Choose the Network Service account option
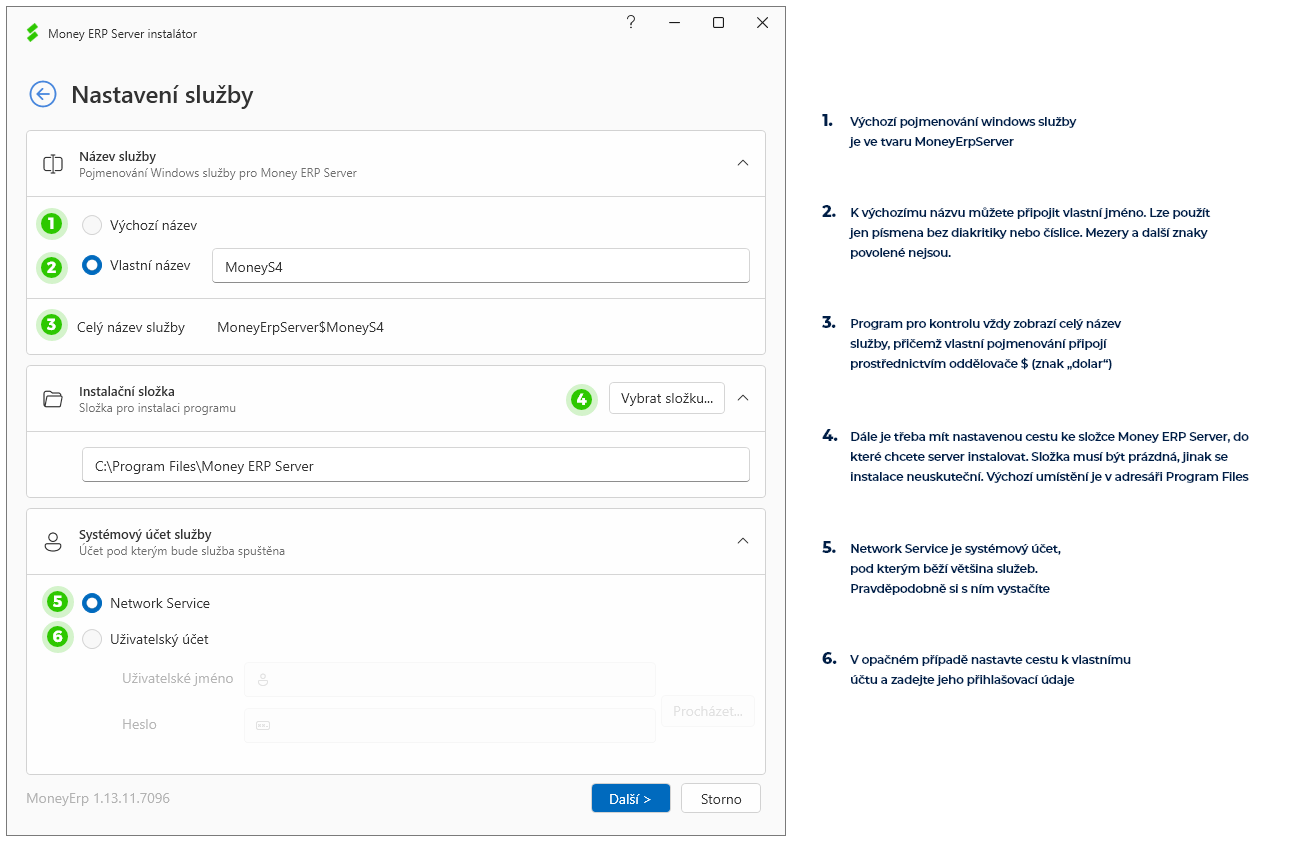The width and height of the screenshot is (1295, 843). (x=92, y=603)
